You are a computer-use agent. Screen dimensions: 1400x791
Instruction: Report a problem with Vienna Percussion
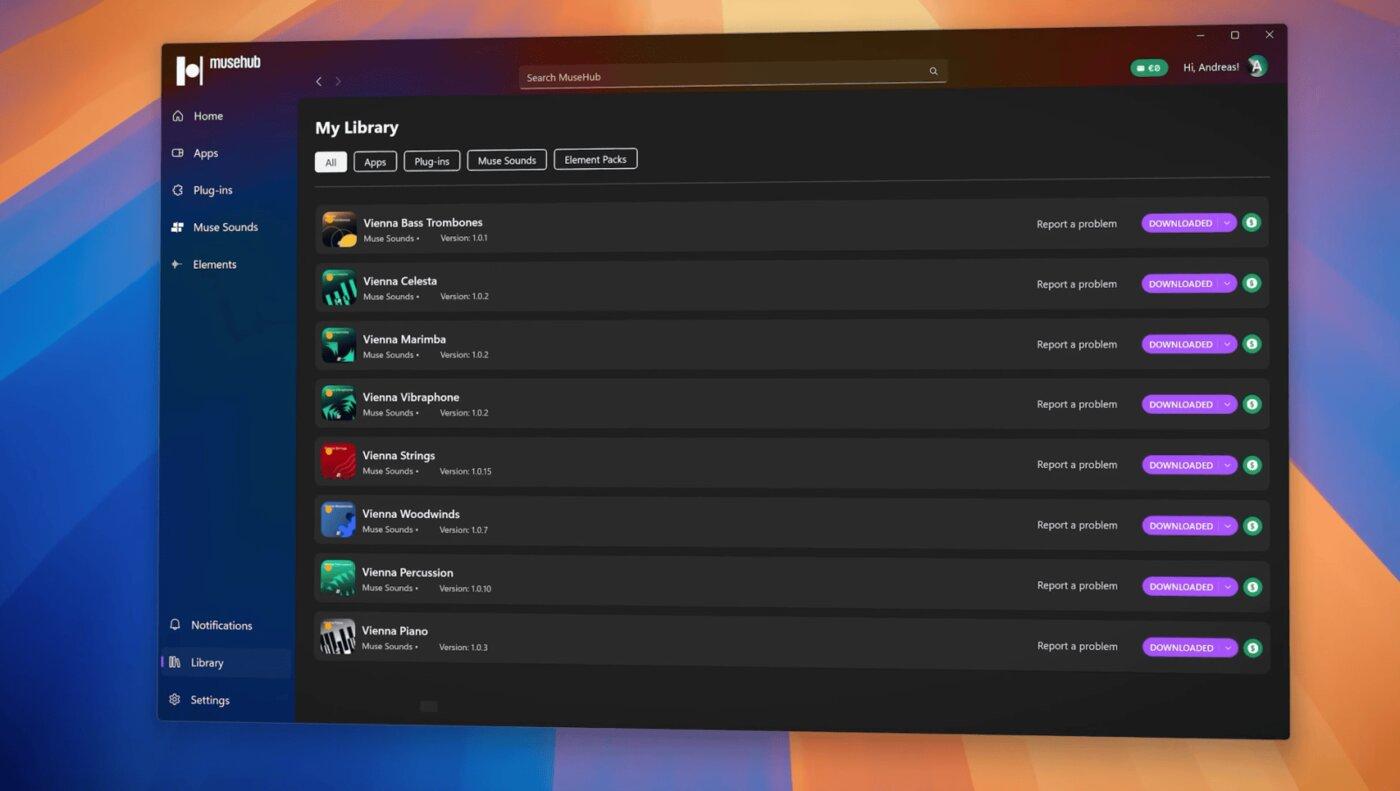coord(1077,585)
